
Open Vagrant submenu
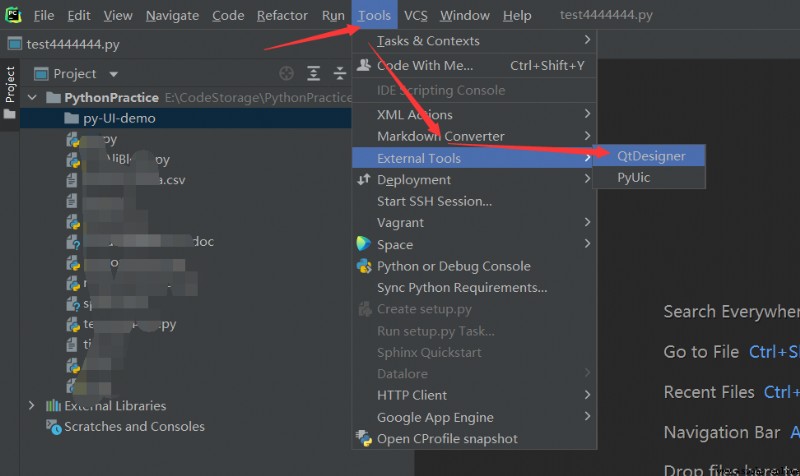[474, 222]
